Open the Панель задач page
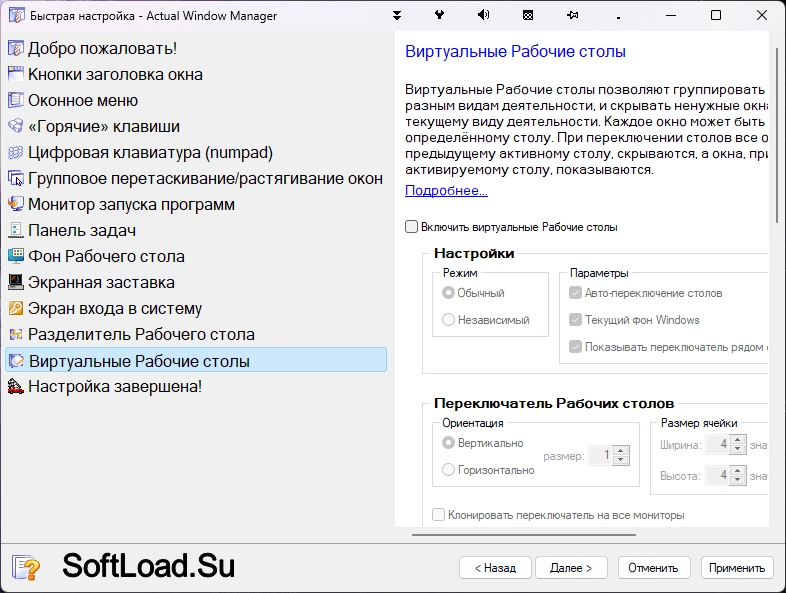 click(x=72, y=231)
